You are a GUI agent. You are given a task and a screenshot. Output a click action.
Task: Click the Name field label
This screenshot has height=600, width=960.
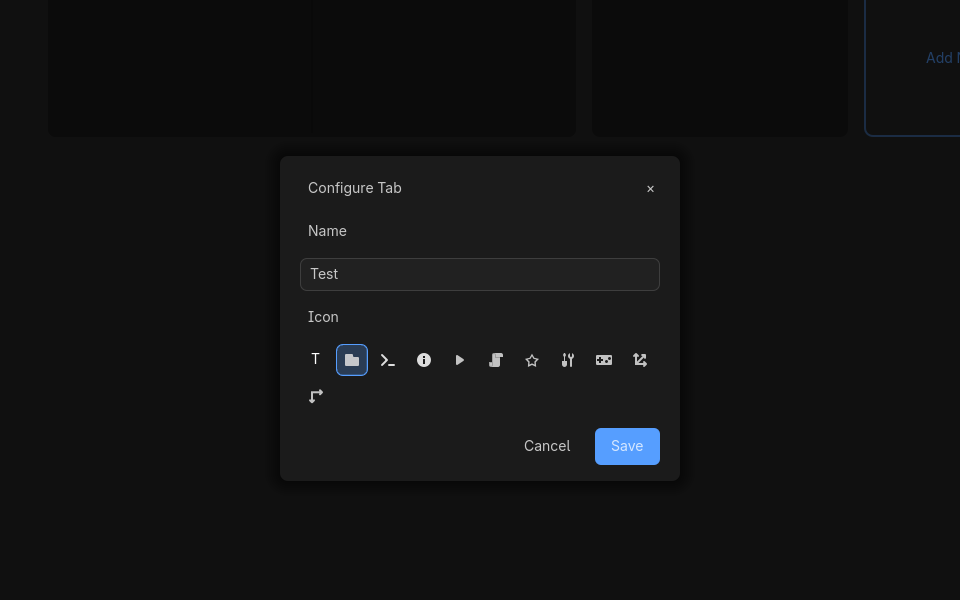[327, 231]
